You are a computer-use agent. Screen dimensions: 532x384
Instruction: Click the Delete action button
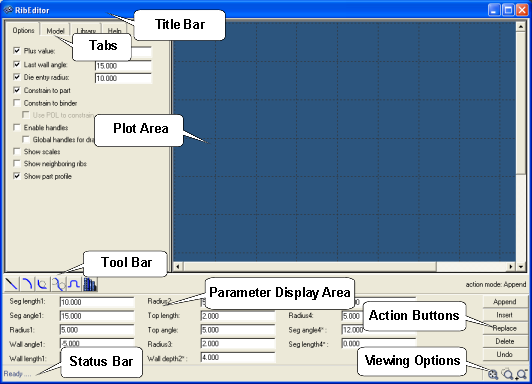[505, 341]
